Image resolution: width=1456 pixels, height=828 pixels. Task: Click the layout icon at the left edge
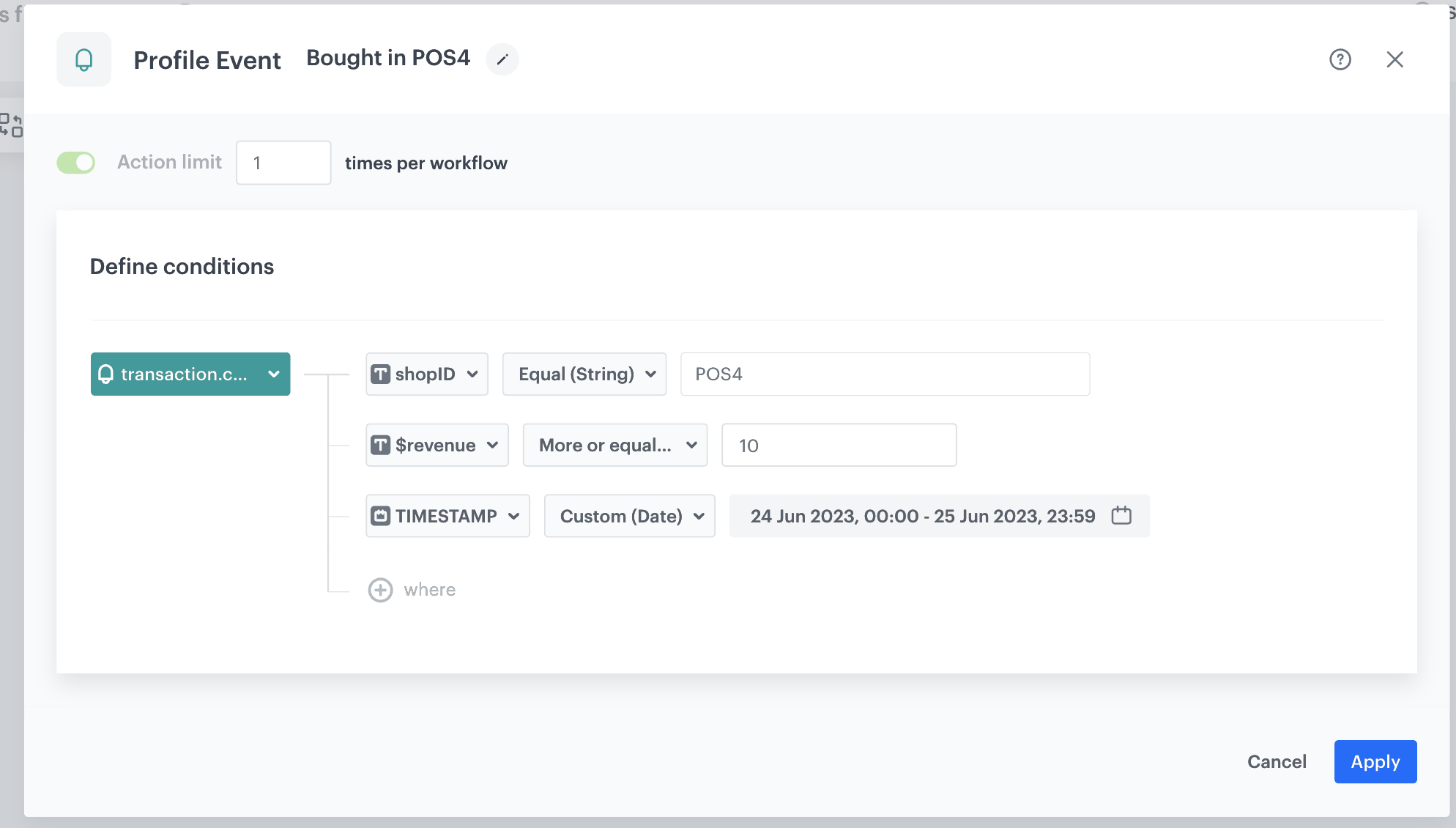point(11,125)
